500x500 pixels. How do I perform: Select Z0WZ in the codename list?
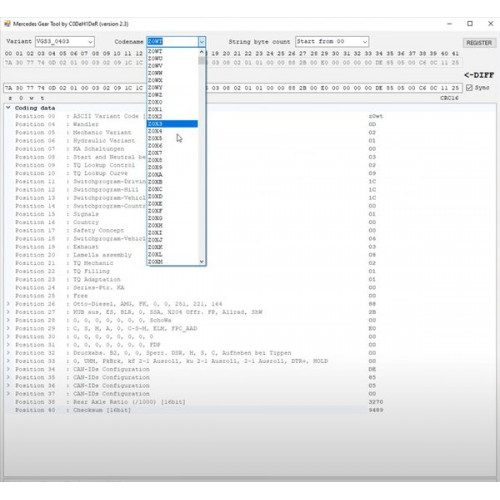tap(172, 95)
